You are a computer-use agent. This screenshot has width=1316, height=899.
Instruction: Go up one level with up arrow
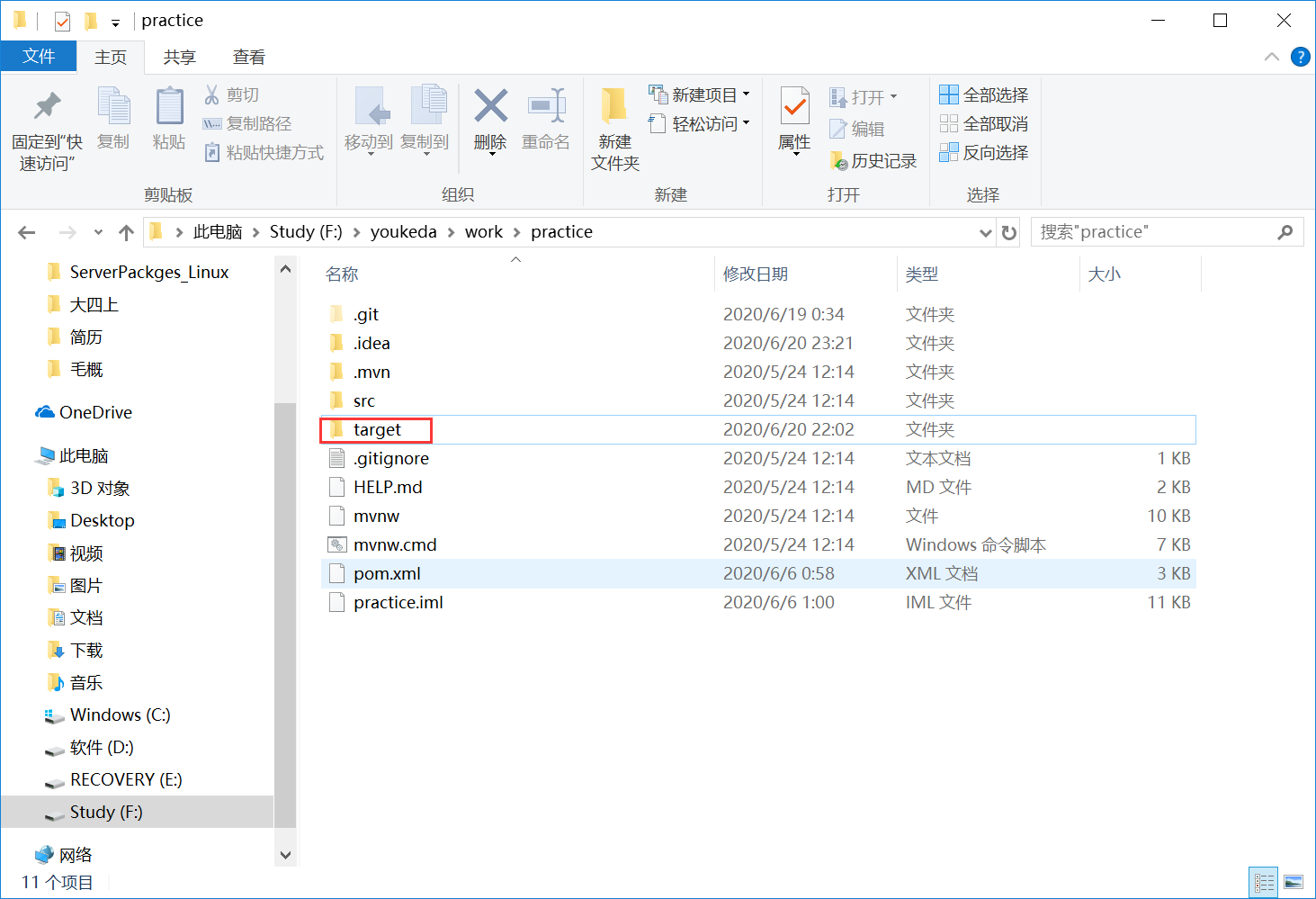click(126, 233)
